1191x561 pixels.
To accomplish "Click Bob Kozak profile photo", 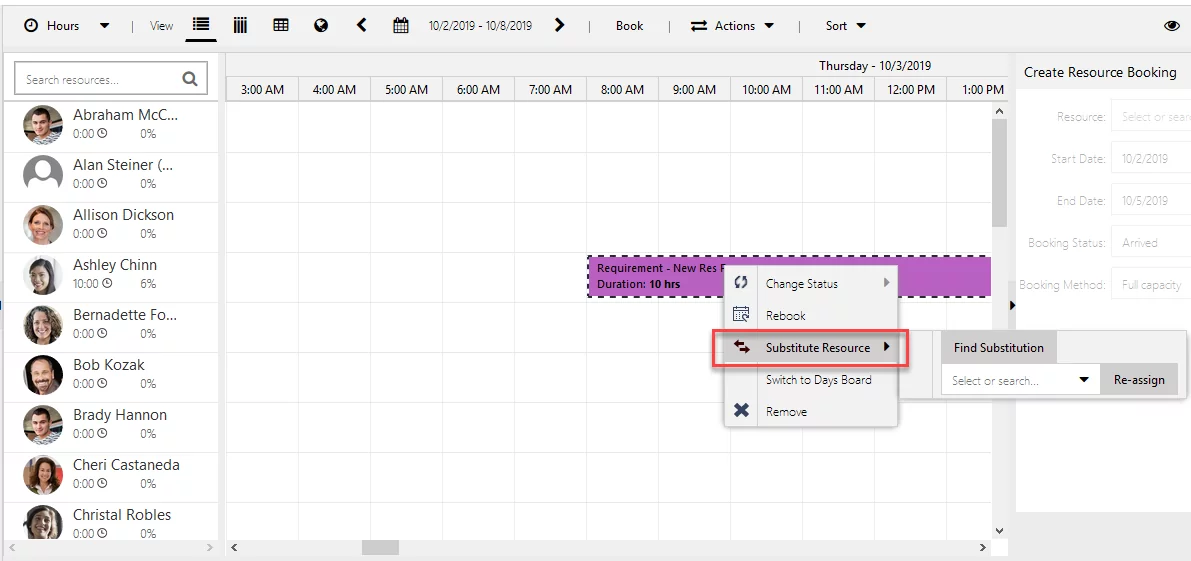I will click(x=43, y=375).
